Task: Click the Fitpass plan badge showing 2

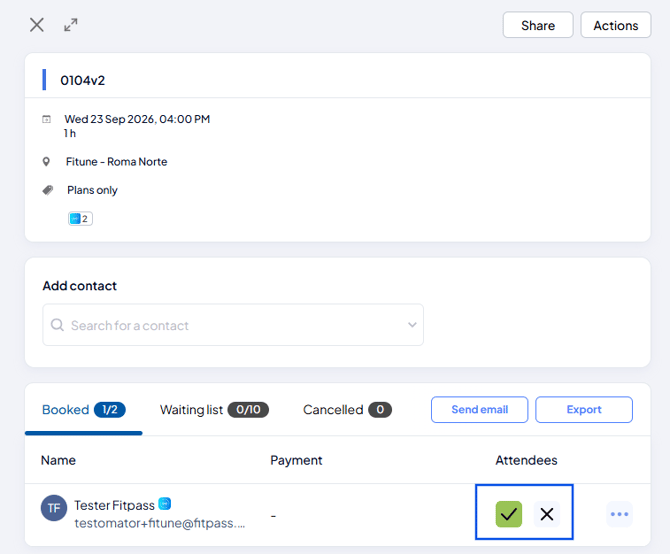Action: [80, 219]
